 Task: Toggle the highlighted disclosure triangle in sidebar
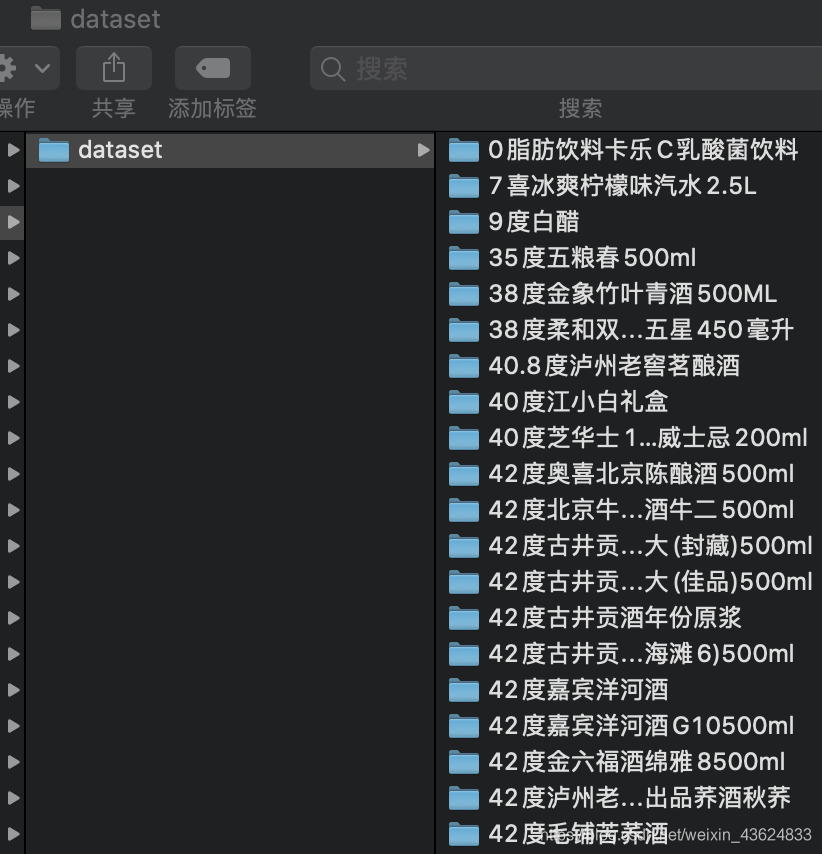pyautogui.click(x=12, y=222)
